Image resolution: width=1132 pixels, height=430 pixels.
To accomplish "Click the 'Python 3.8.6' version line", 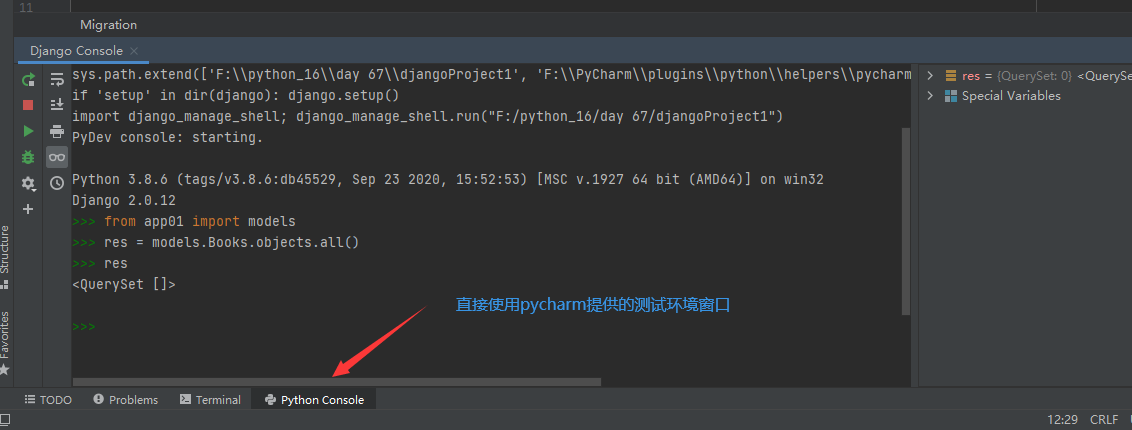I will 448,180.
